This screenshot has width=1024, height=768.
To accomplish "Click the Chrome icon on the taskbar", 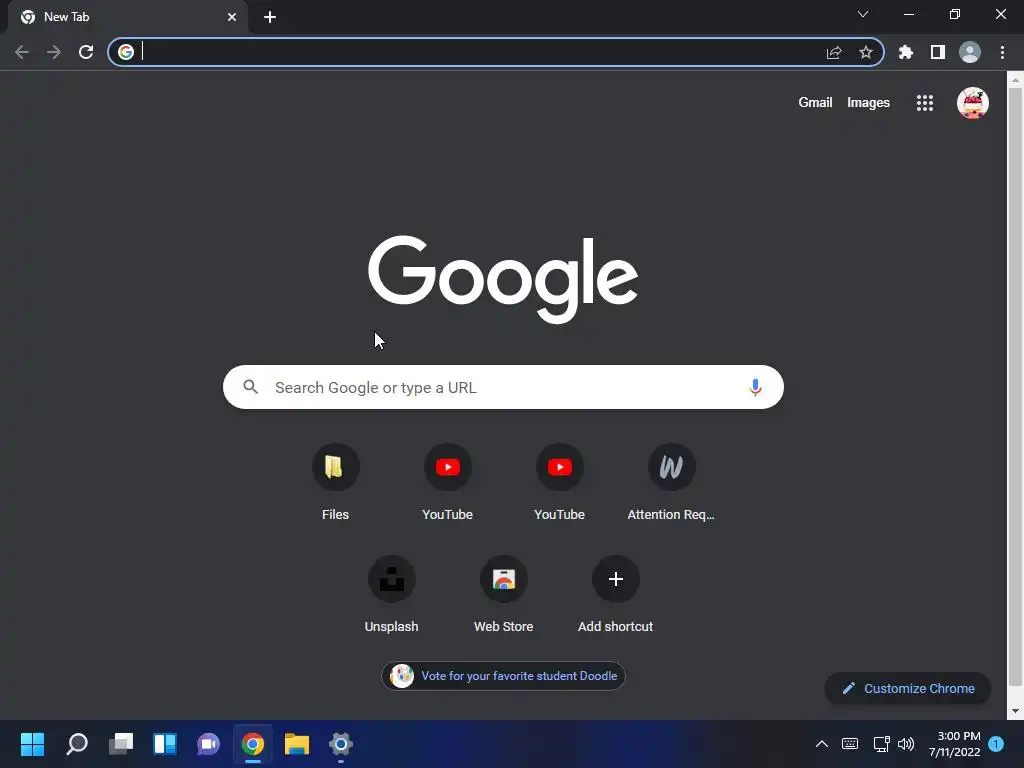I will 253,744.
